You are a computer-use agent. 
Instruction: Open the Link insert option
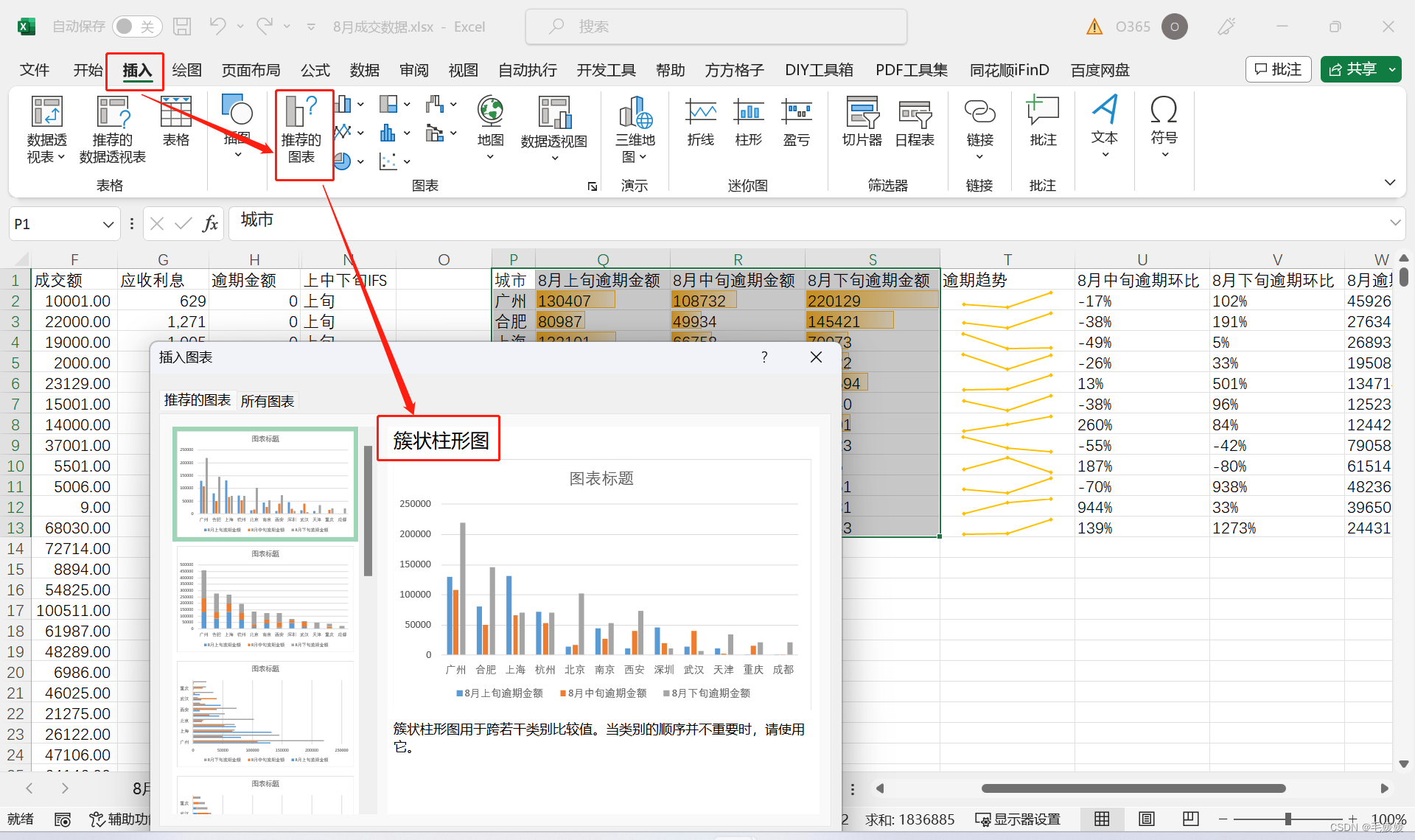(979, 130)
